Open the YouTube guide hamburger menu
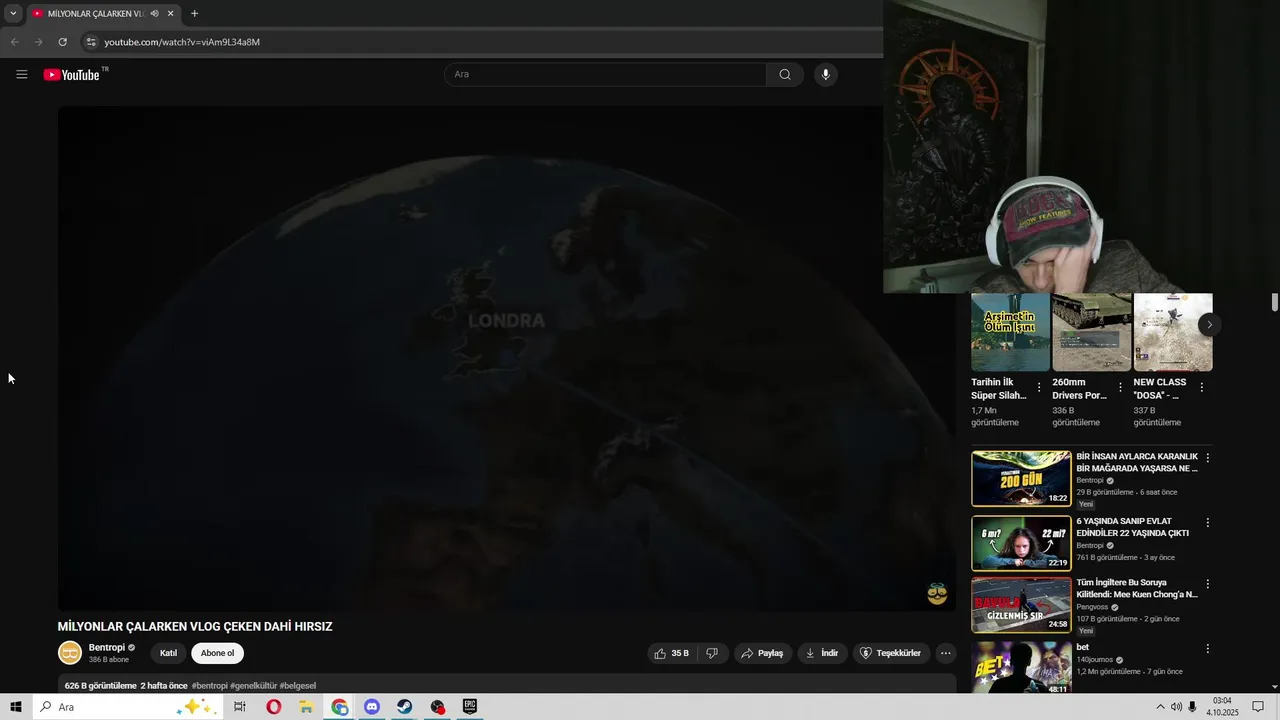 [21, 74]
